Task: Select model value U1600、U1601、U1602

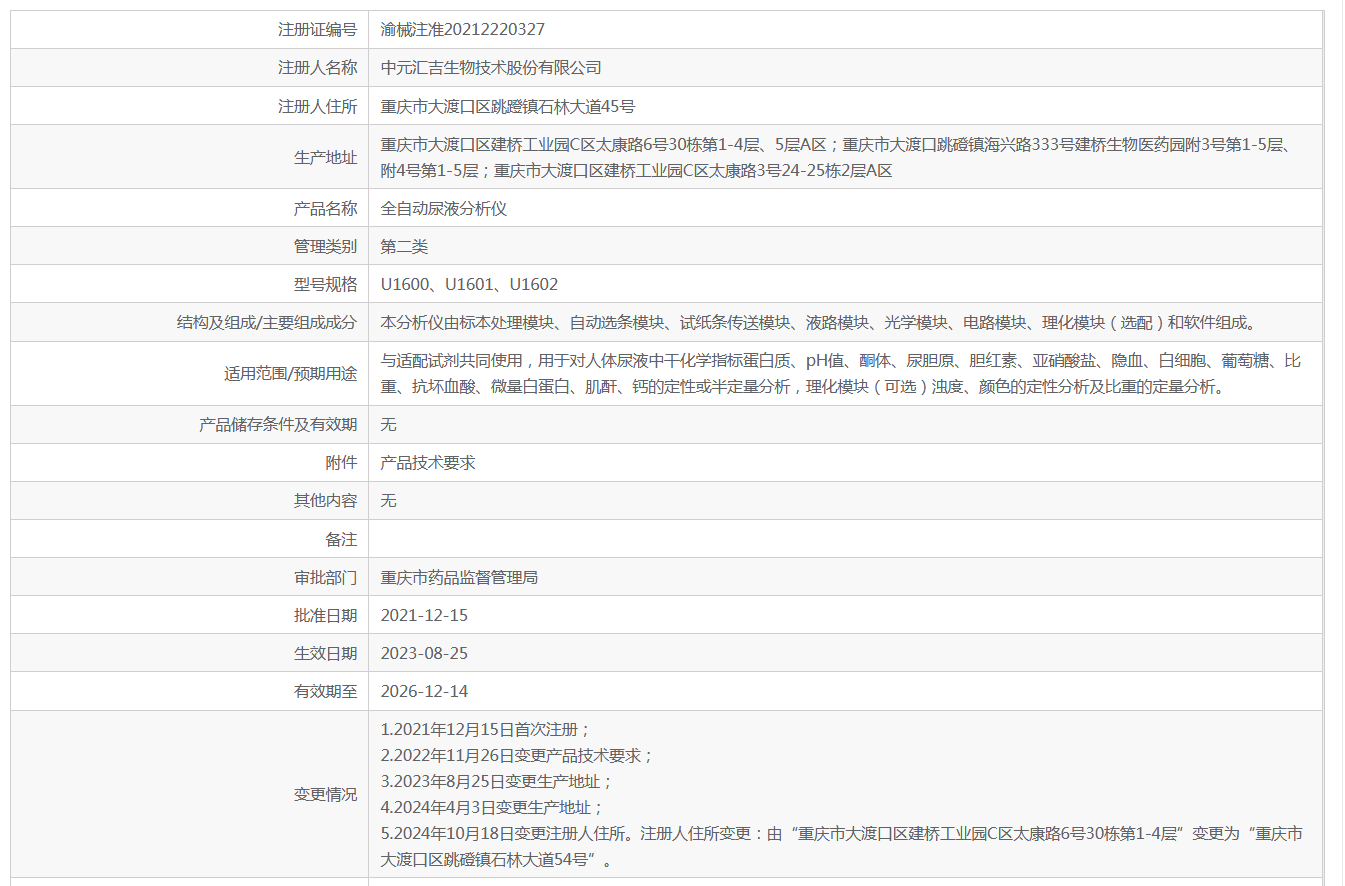Action: coord(469,285)
